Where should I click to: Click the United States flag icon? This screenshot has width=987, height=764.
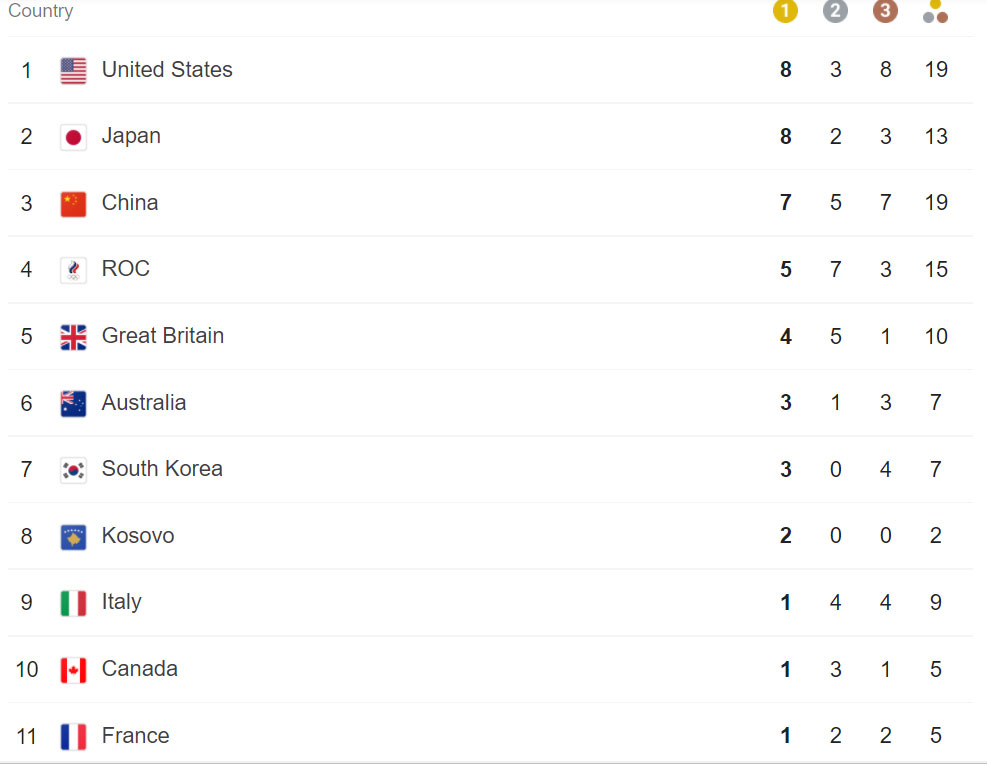coord(73,70)
